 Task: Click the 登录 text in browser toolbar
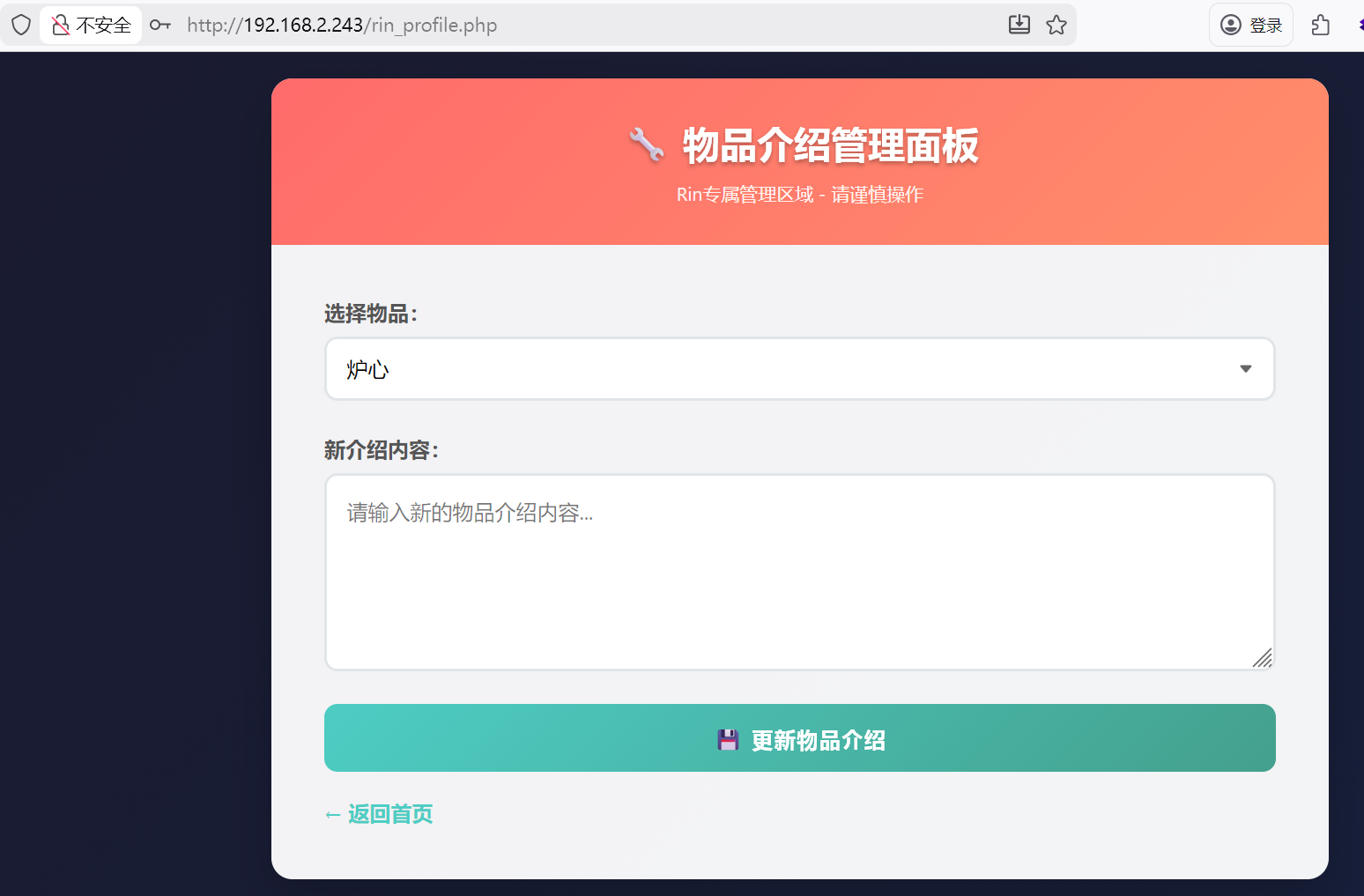point(1265,26)
